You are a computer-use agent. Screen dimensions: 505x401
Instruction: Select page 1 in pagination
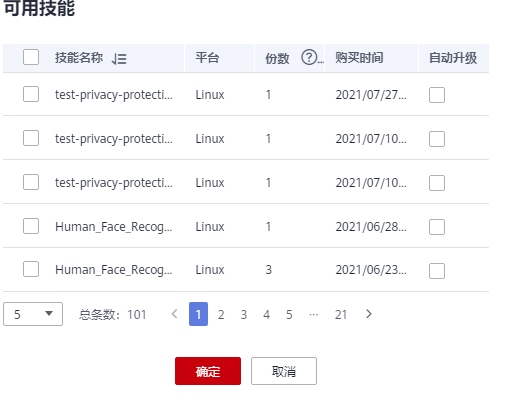tap(198, 314)
